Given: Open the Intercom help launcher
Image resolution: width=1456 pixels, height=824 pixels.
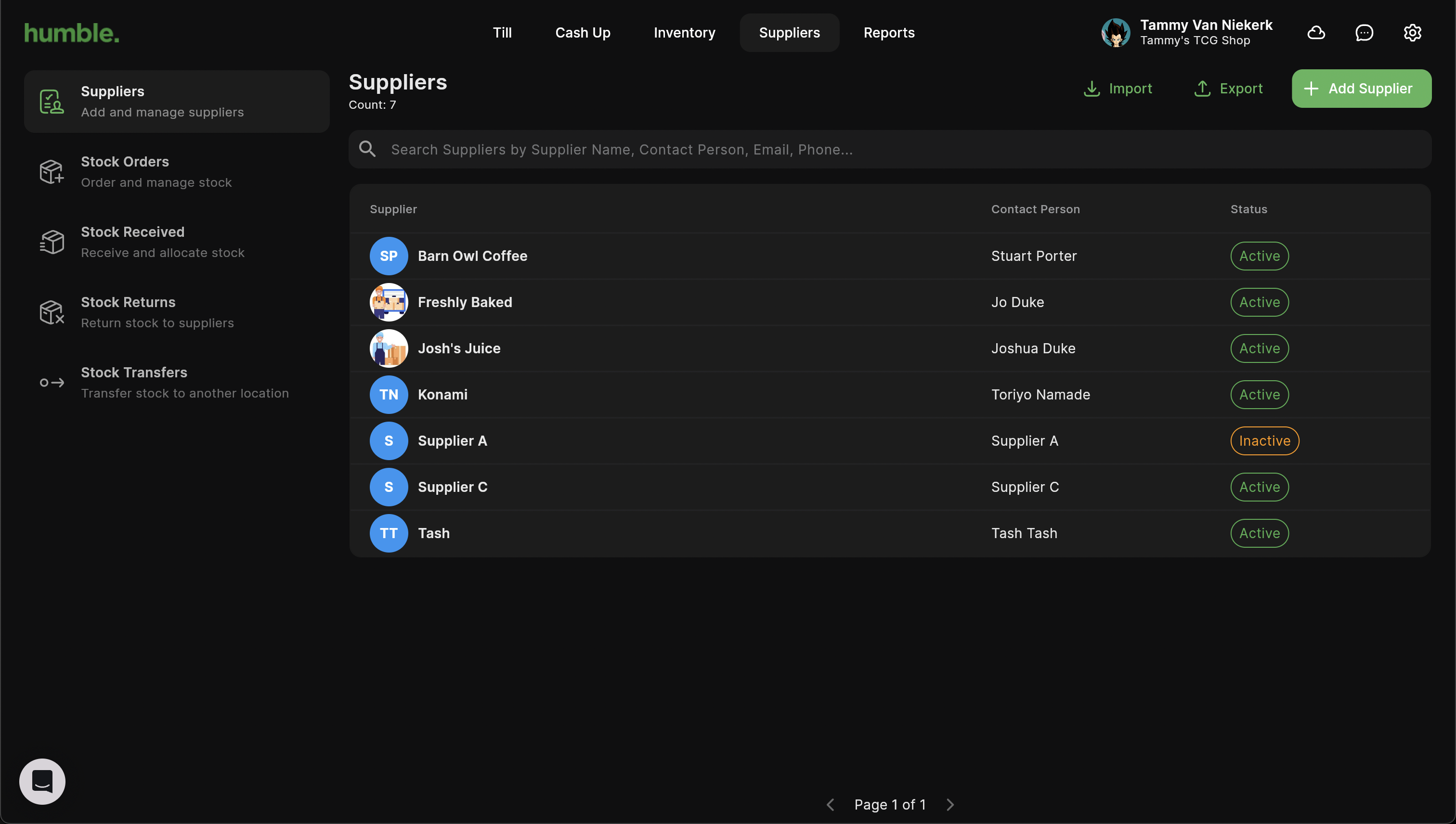Looking at the screenshot, I should click(x=42, y=781).
